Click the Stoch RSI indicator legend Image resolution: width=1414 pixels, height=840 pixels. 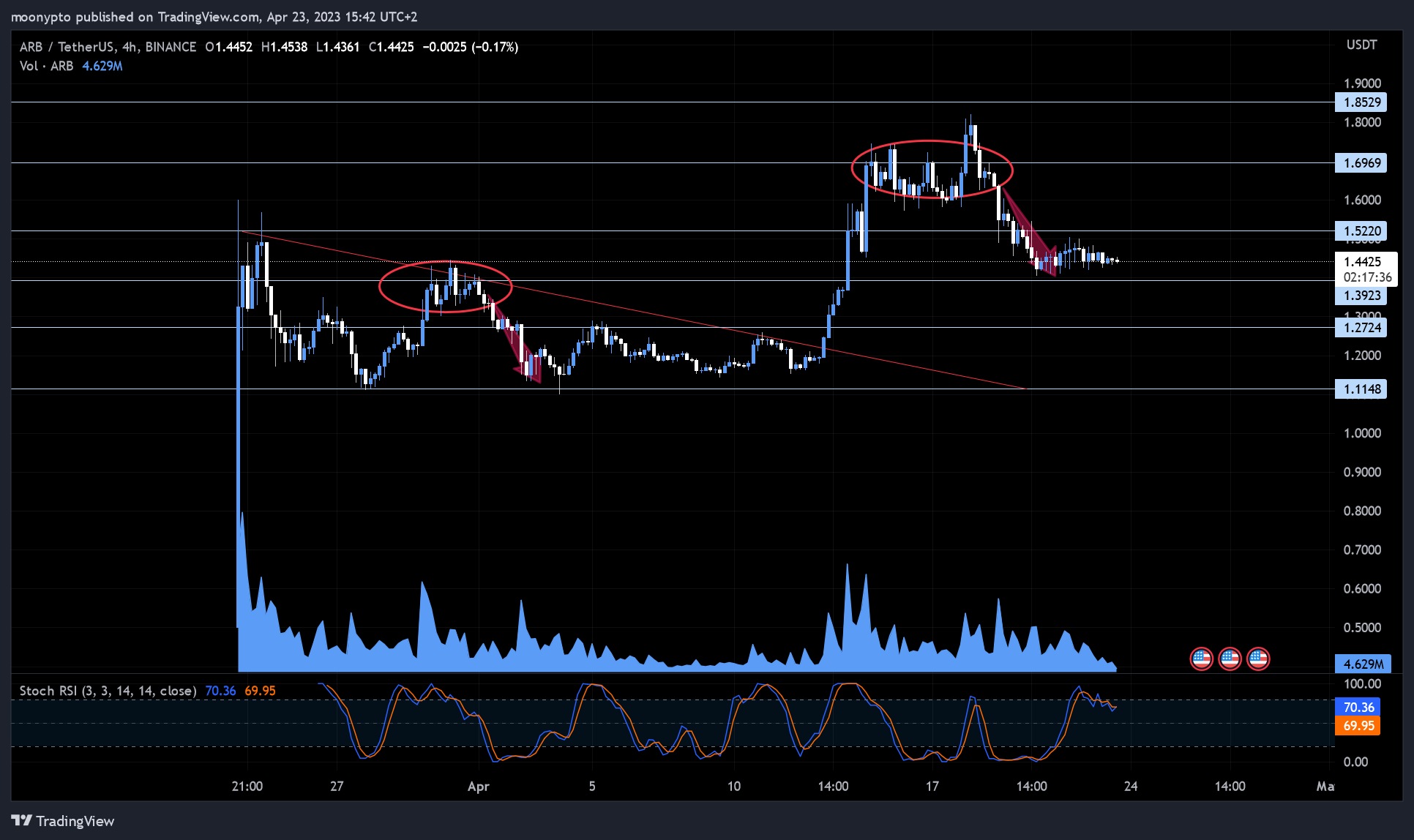click(x=108, y=691)
